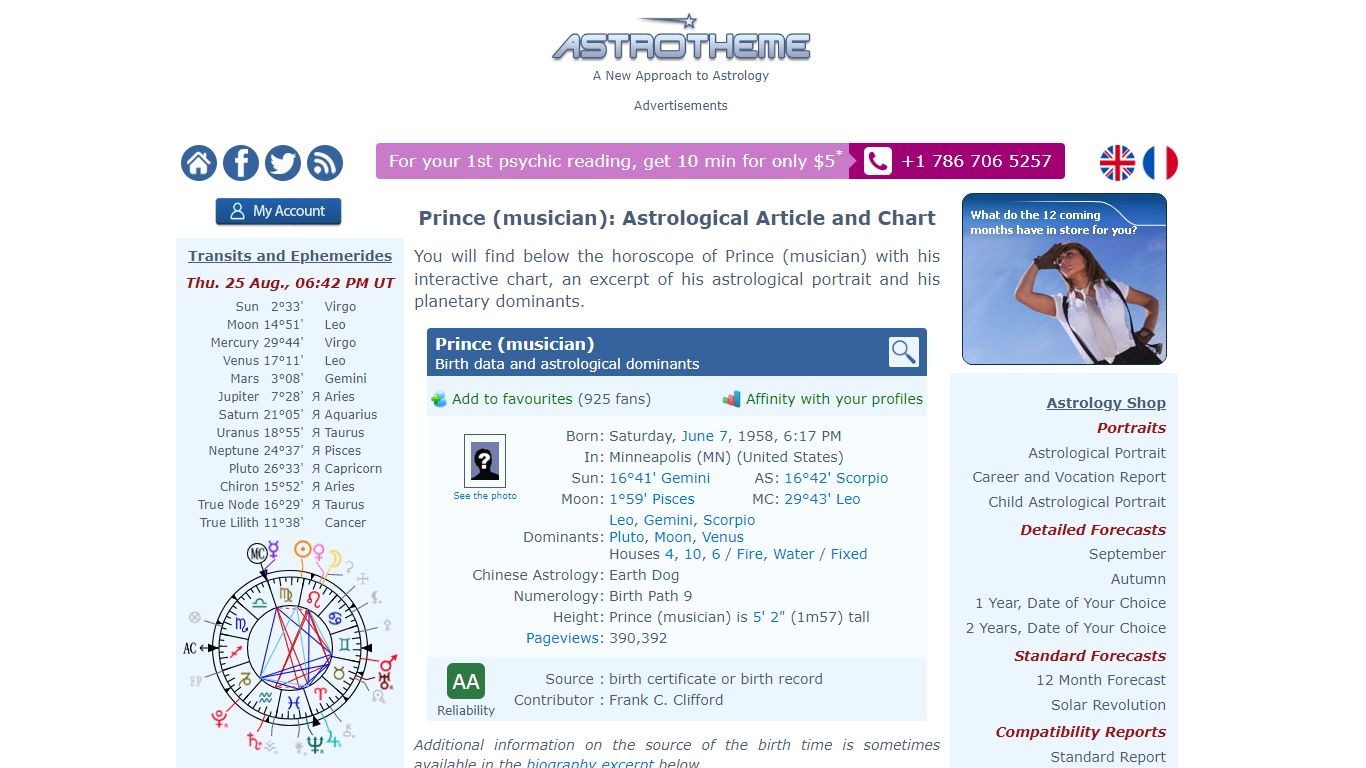The height and width of the screenshot is (768, 1366).
Task: Click Scorpio in the dominants signs
Action: pos(729,520)
